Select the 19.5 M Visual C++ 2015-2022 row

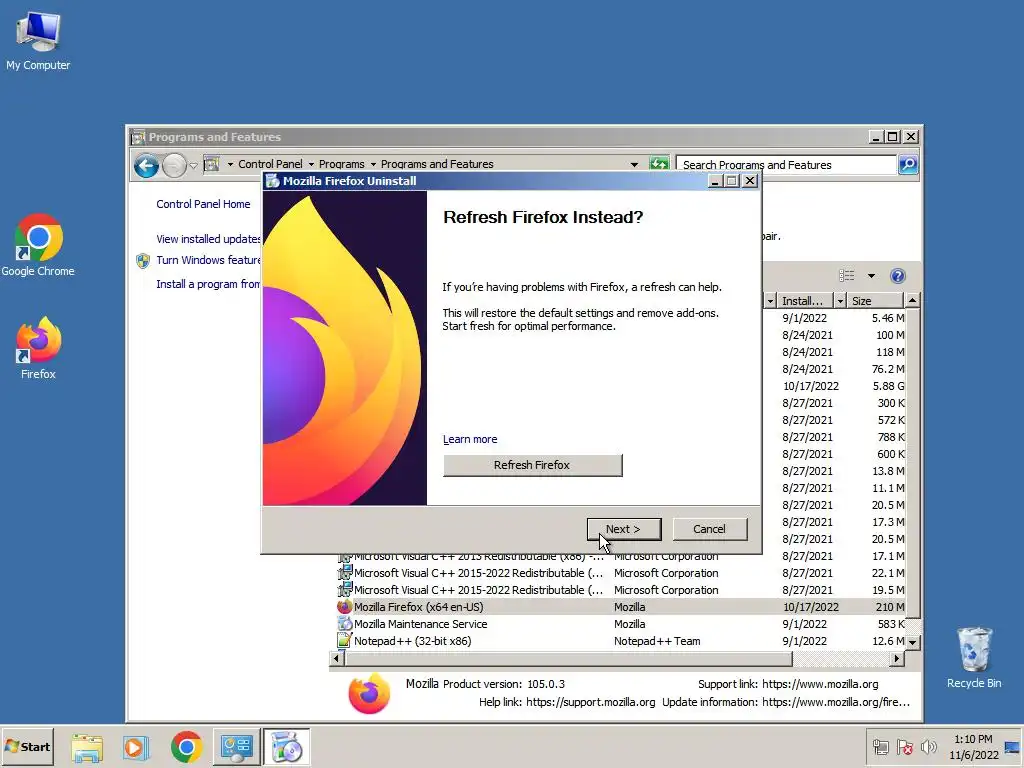620,590
